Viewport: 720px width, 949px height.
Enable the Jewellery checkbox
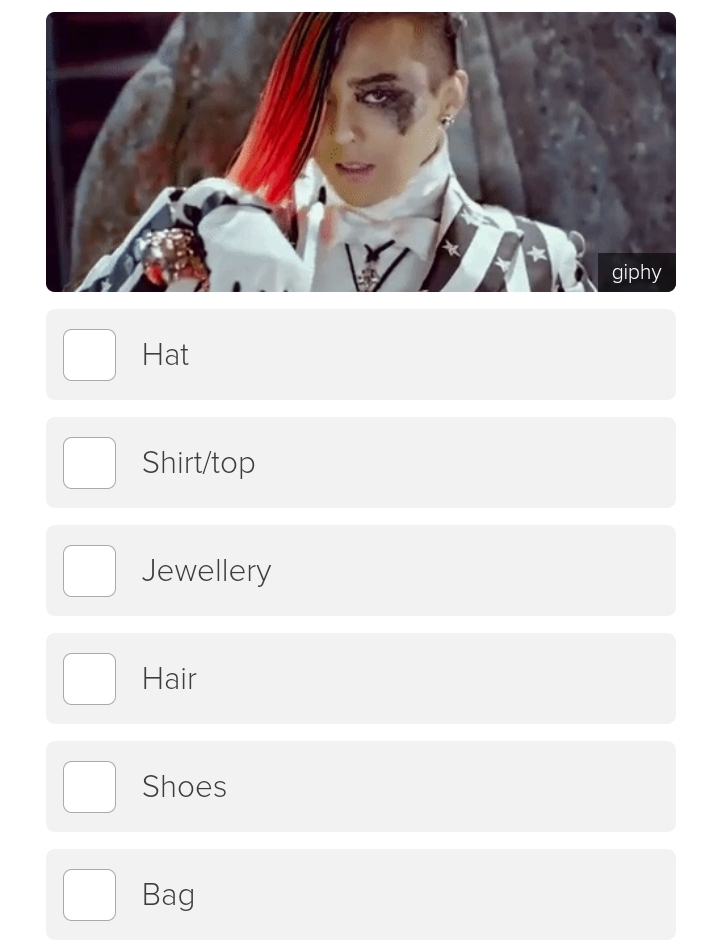(x=90, y=571)
